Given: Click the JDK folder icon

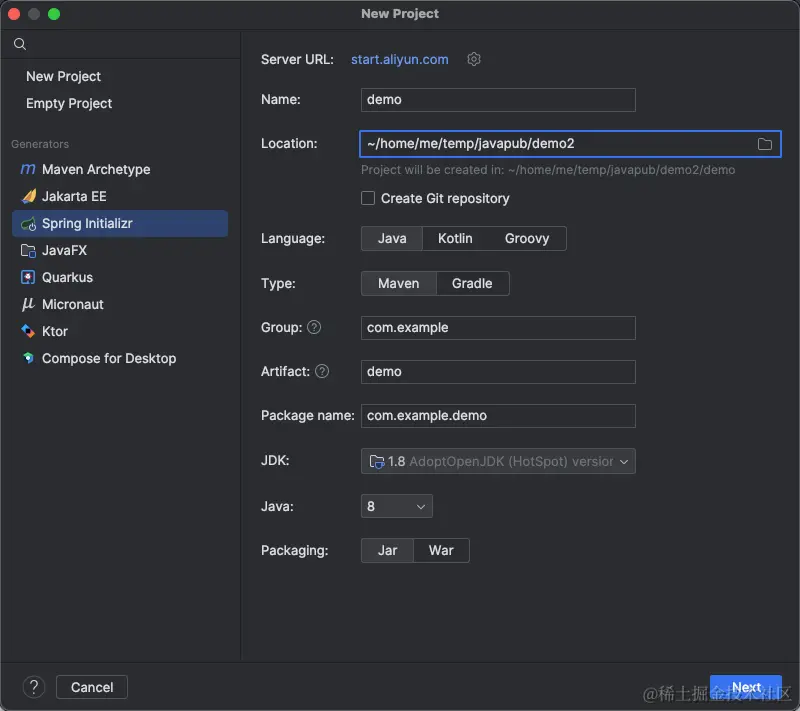Looking at the screenshot, I should tap(377, 462).
